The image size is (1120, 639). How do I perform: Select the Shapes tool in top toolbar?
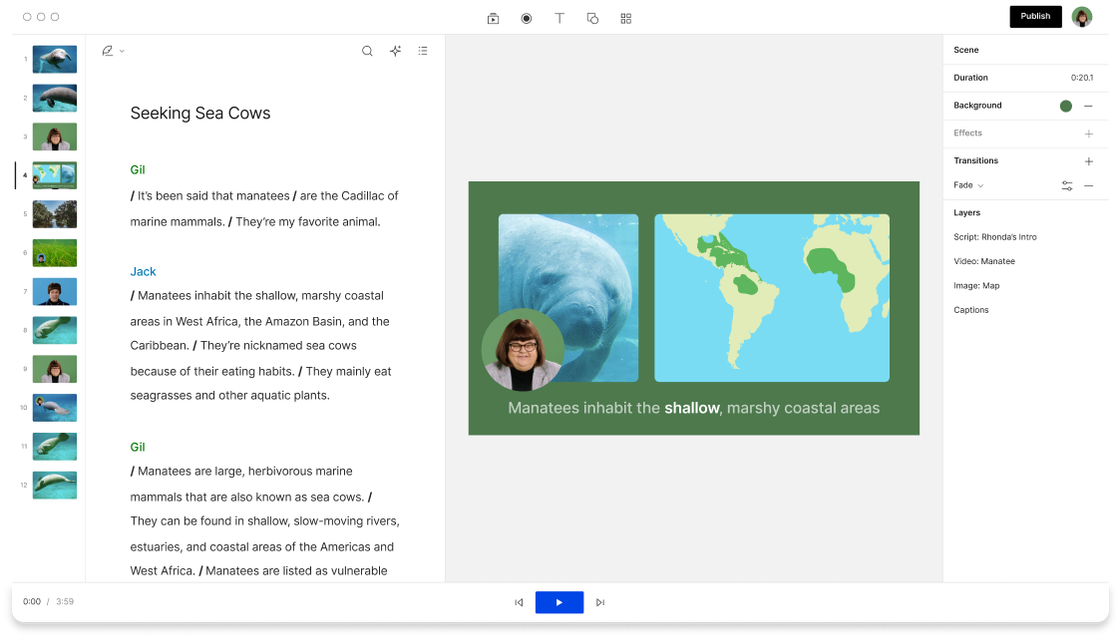(x=592, y=19)
